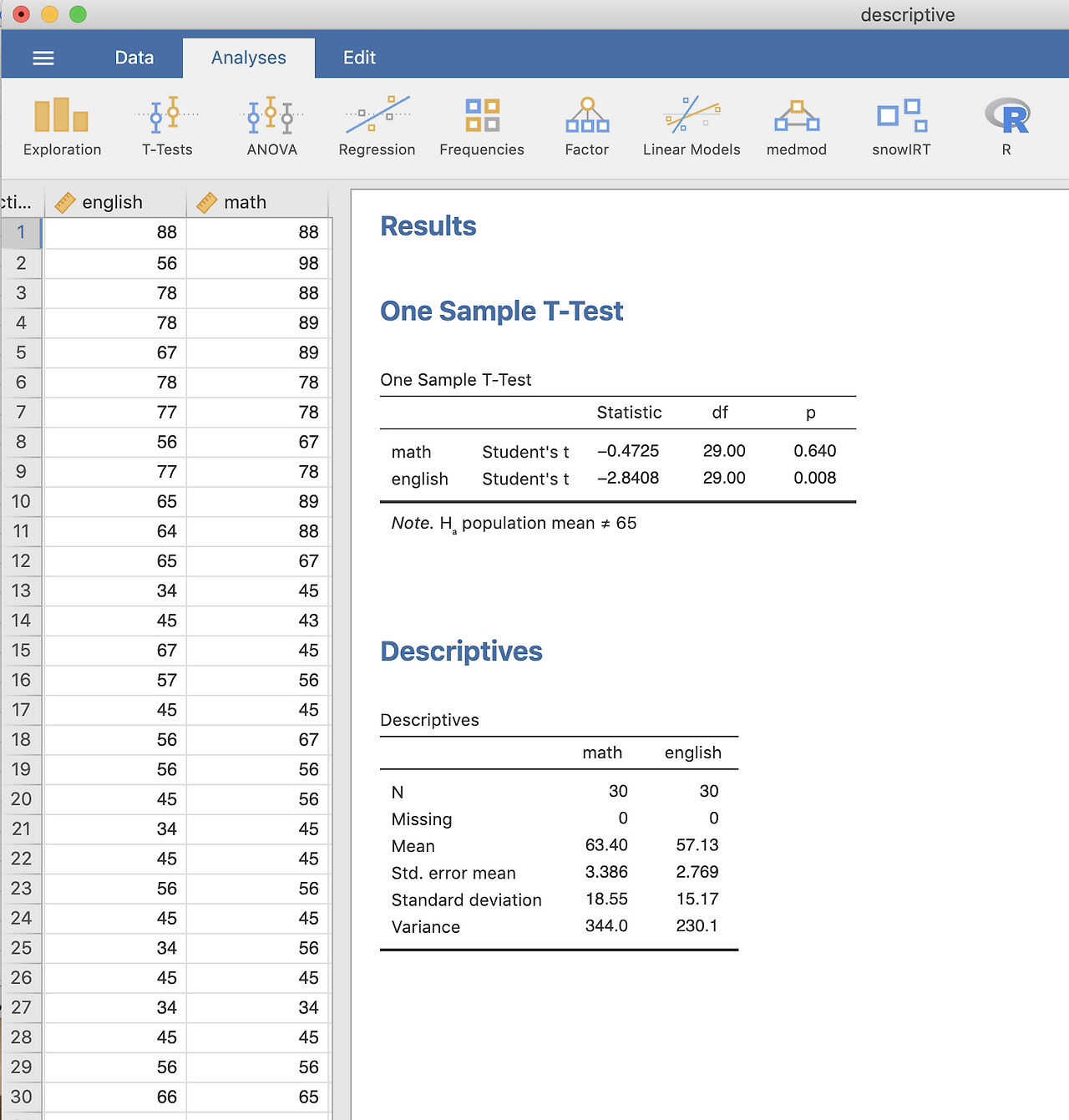Click the math p value 0.640
The image size is (1069, 1120).
click(815, 451)
